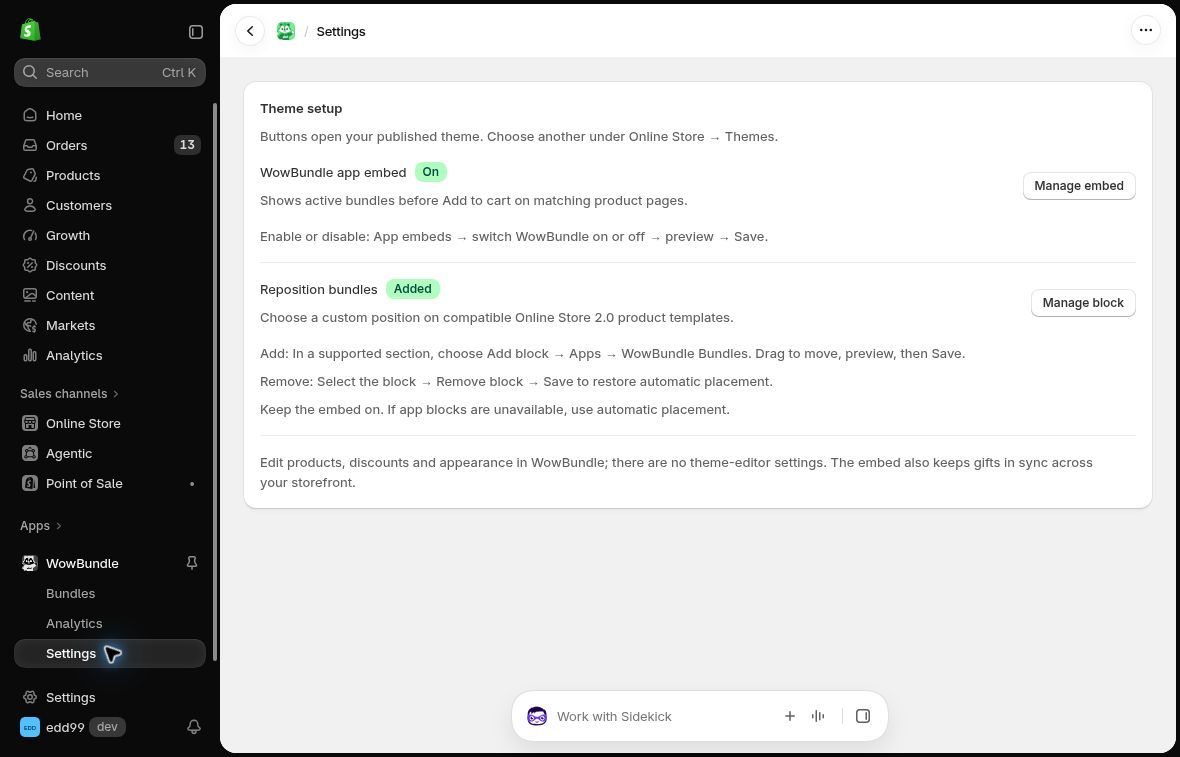Collapse the sidebar with the panel icon

pyautogui.click(x=196, y=32)
